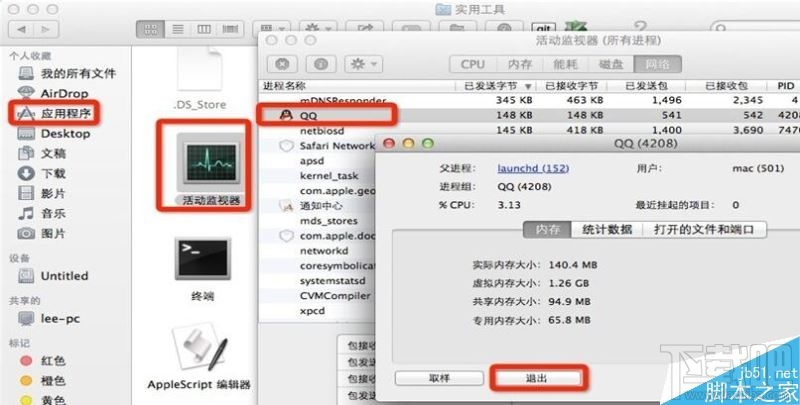Close the QQ (4208) info window
800x405 pixels.
[x=389, y=144]
